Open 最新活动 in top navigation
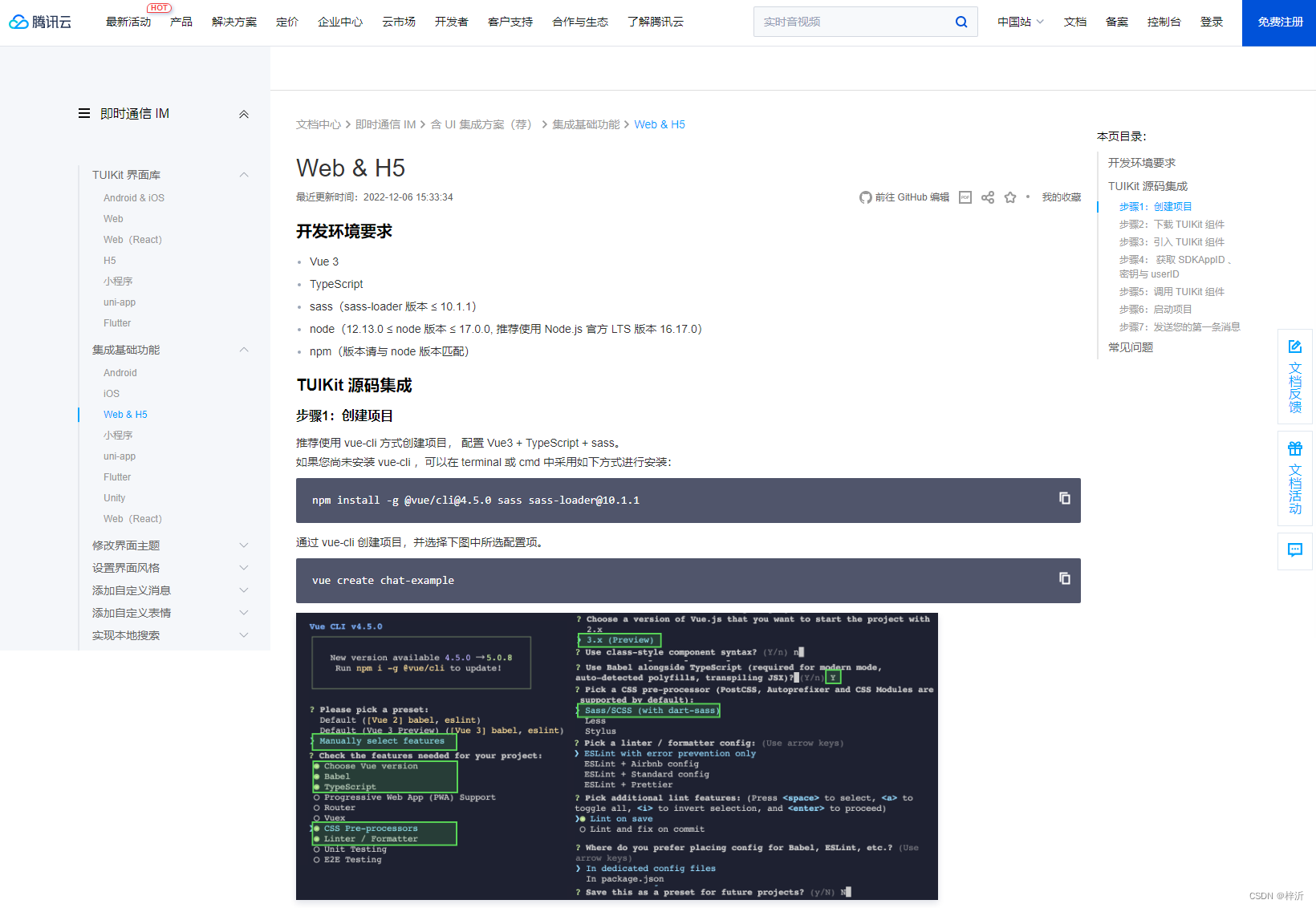1316x908 pixels. [x=128, y=22]
